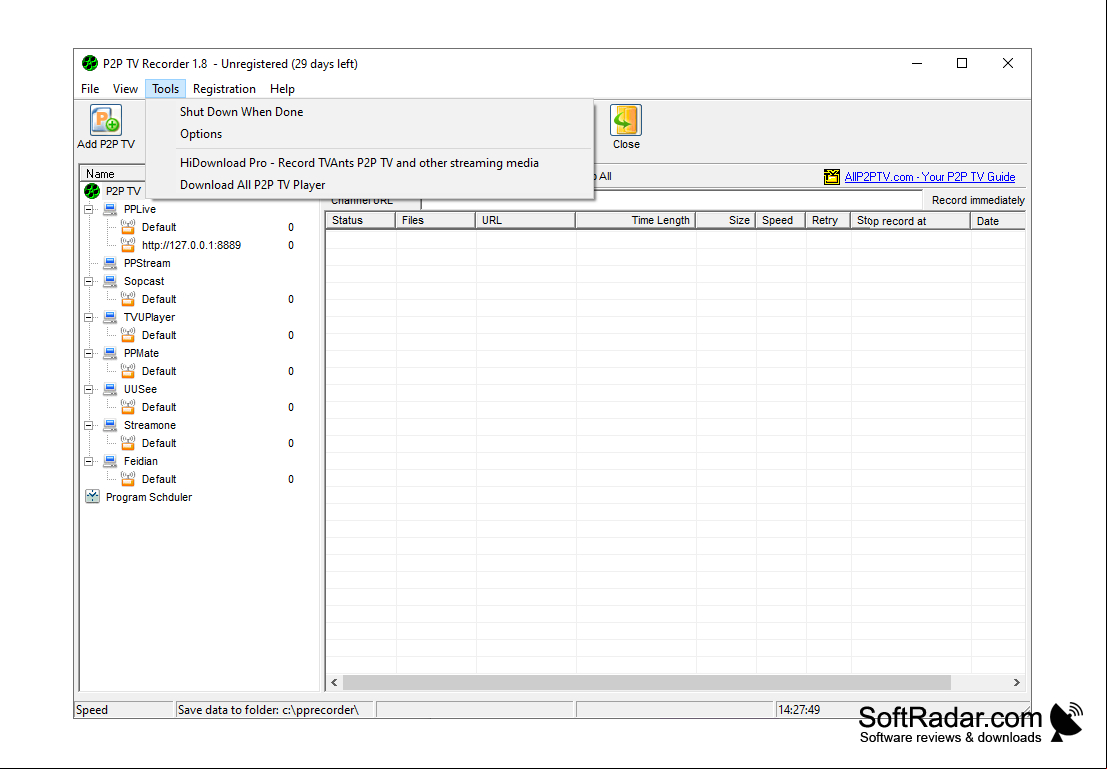Click the Default channel icon under TVUPlayer

tap(128, 335)
